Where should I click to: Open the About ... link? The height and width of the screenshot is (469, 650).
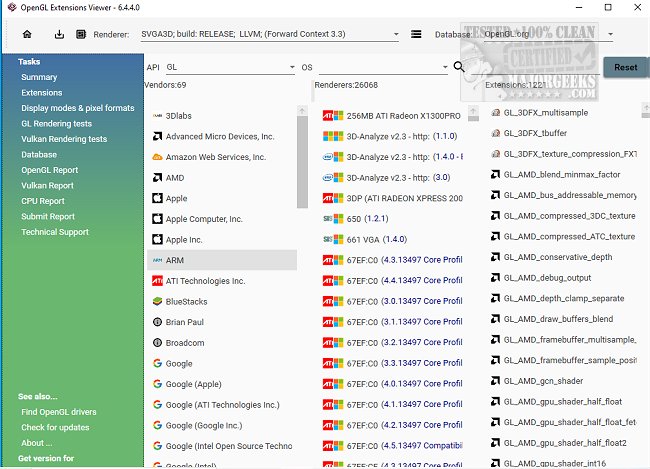coord(36,443)
